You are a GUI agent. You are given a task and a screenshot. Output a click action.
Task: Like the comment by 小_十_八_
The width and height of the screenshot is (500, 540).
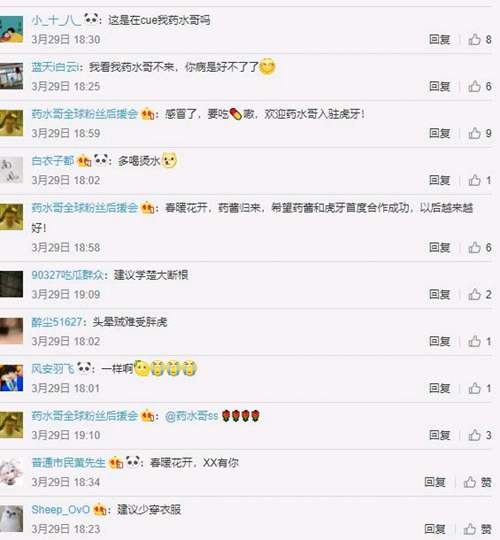click(480, 39)
